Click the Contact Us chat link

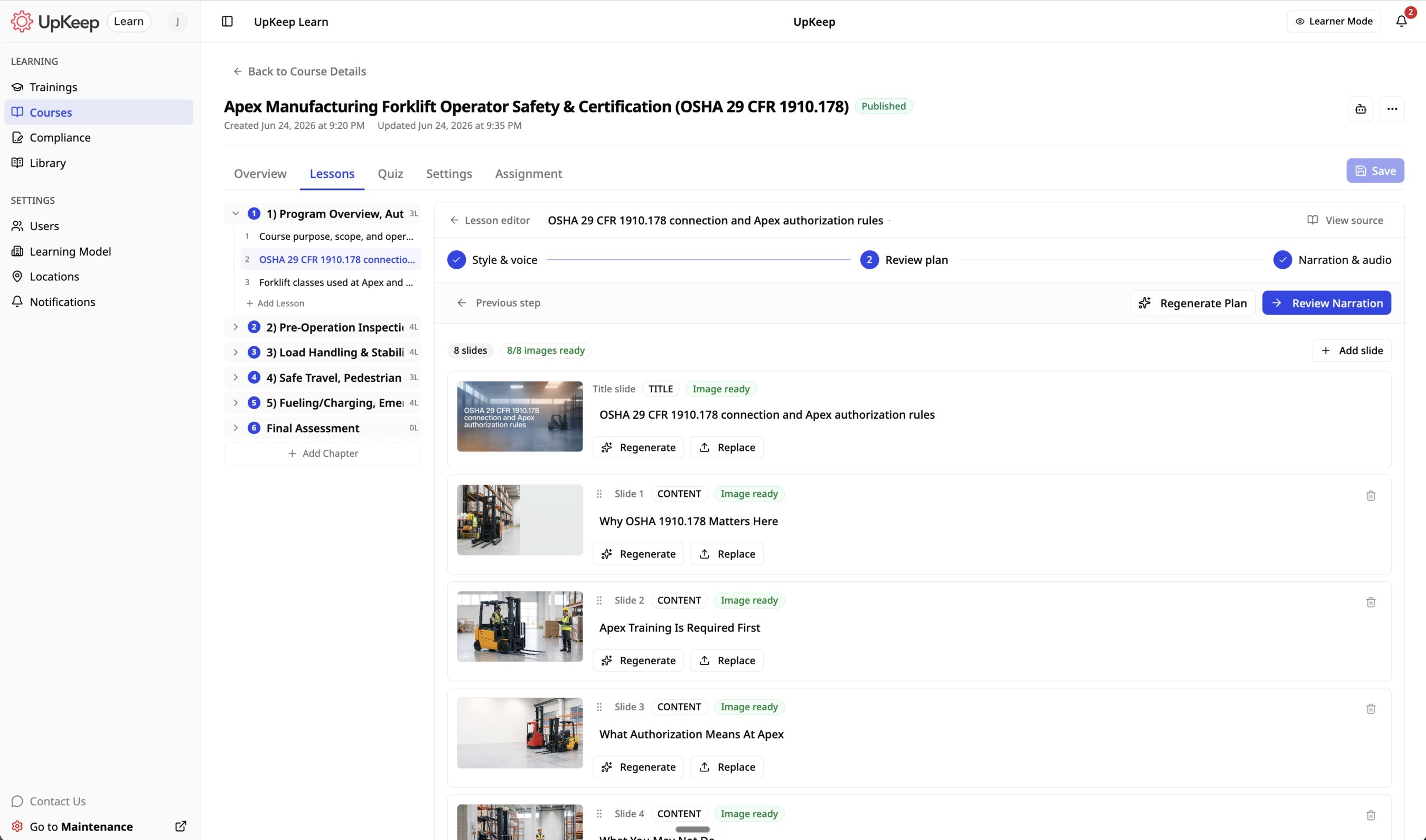pos(49,801)
